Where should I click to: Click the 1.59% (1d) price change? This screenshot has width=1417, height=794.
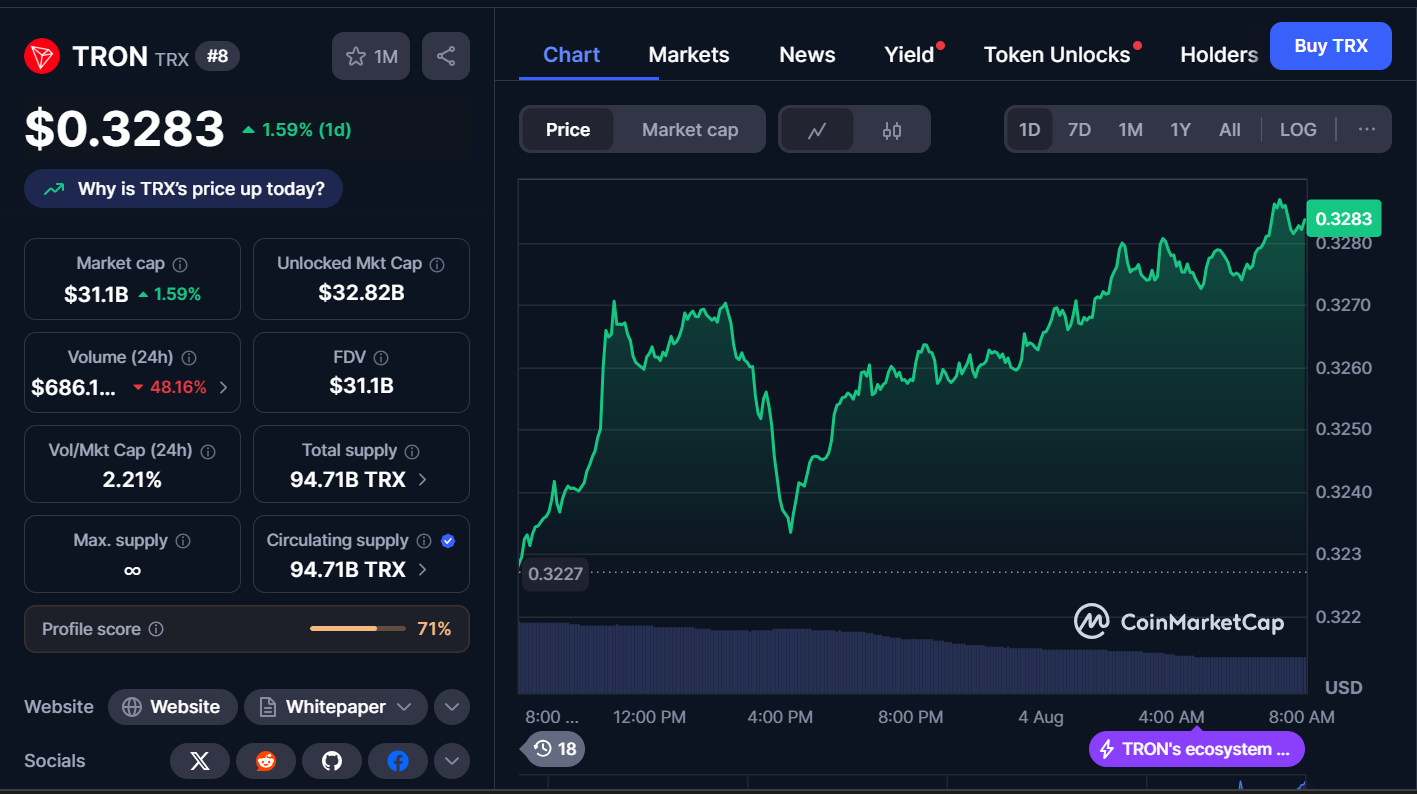(x=297, y=130)
